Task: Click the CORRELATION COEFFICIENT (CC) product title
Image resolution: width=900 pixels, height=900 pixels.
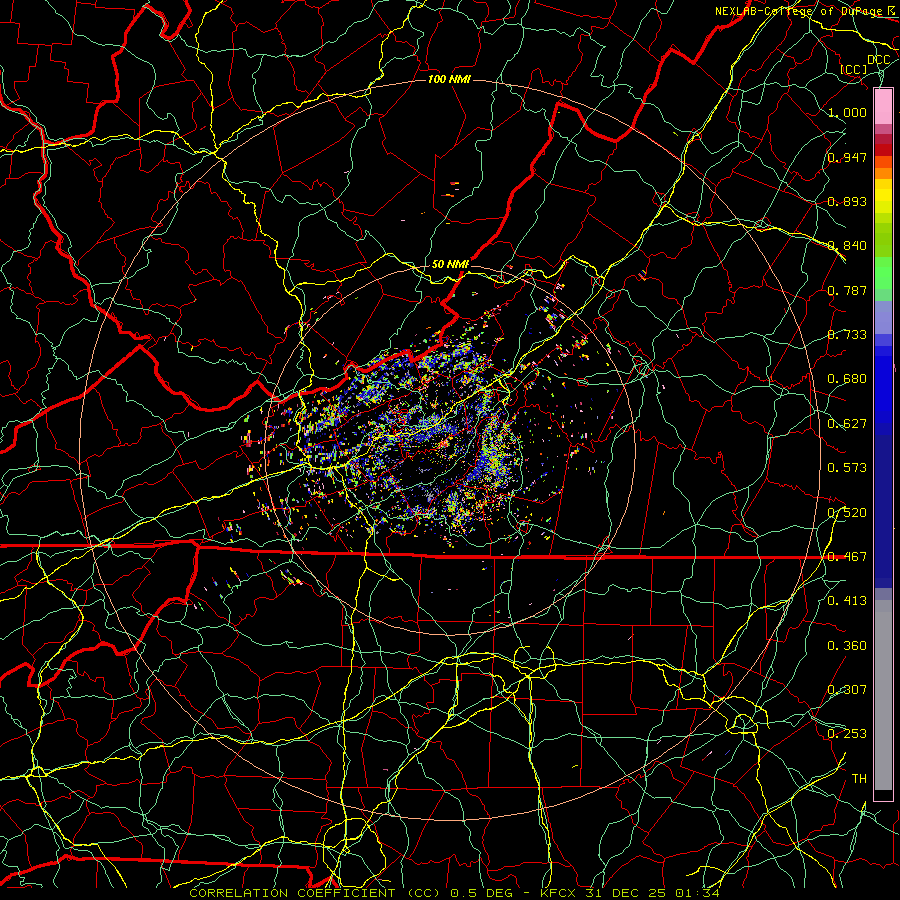Action: pyautogui.click(x=315, y=893)
